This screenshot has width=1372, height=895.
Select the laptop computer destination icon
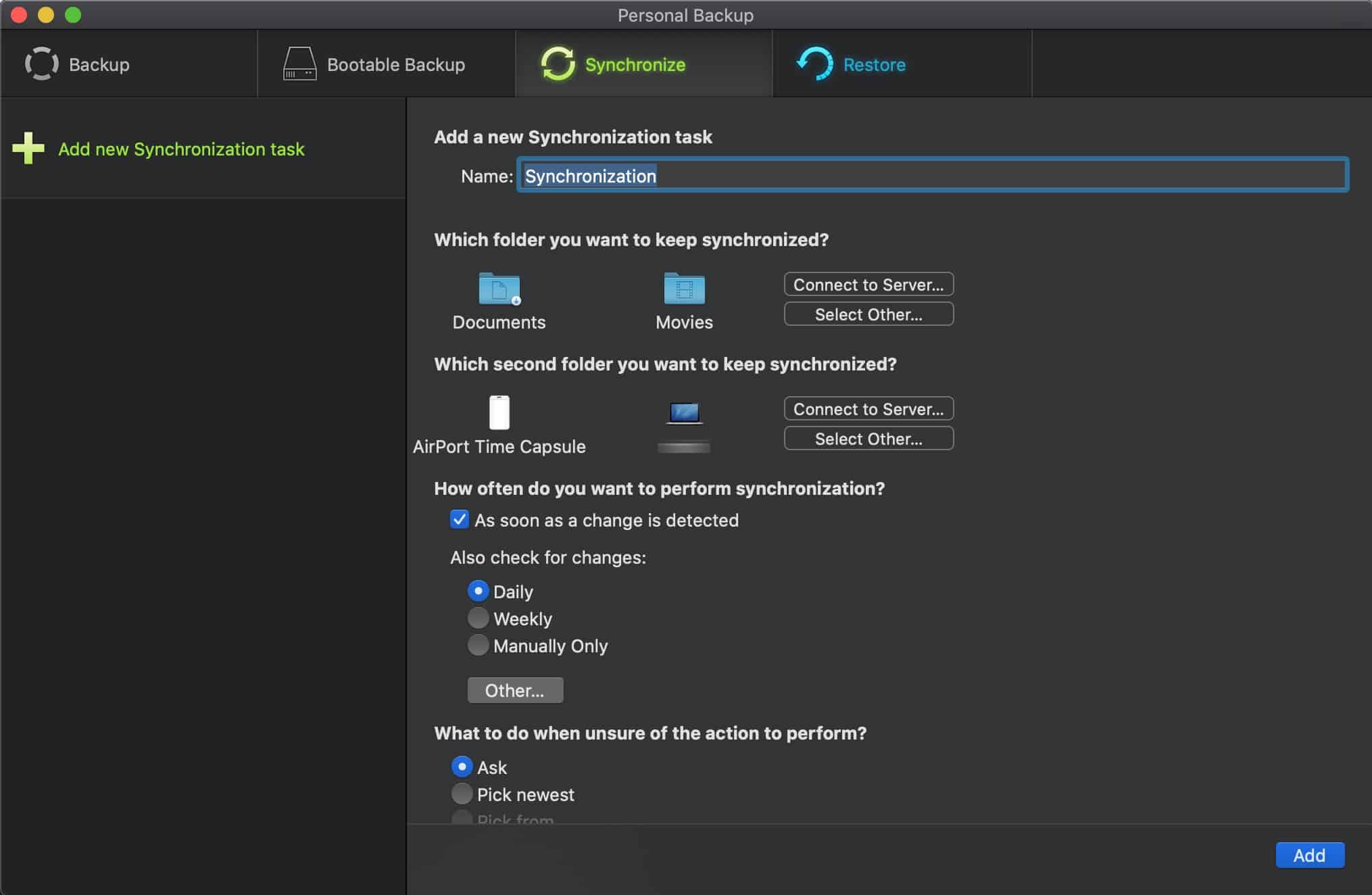[684, 413]
